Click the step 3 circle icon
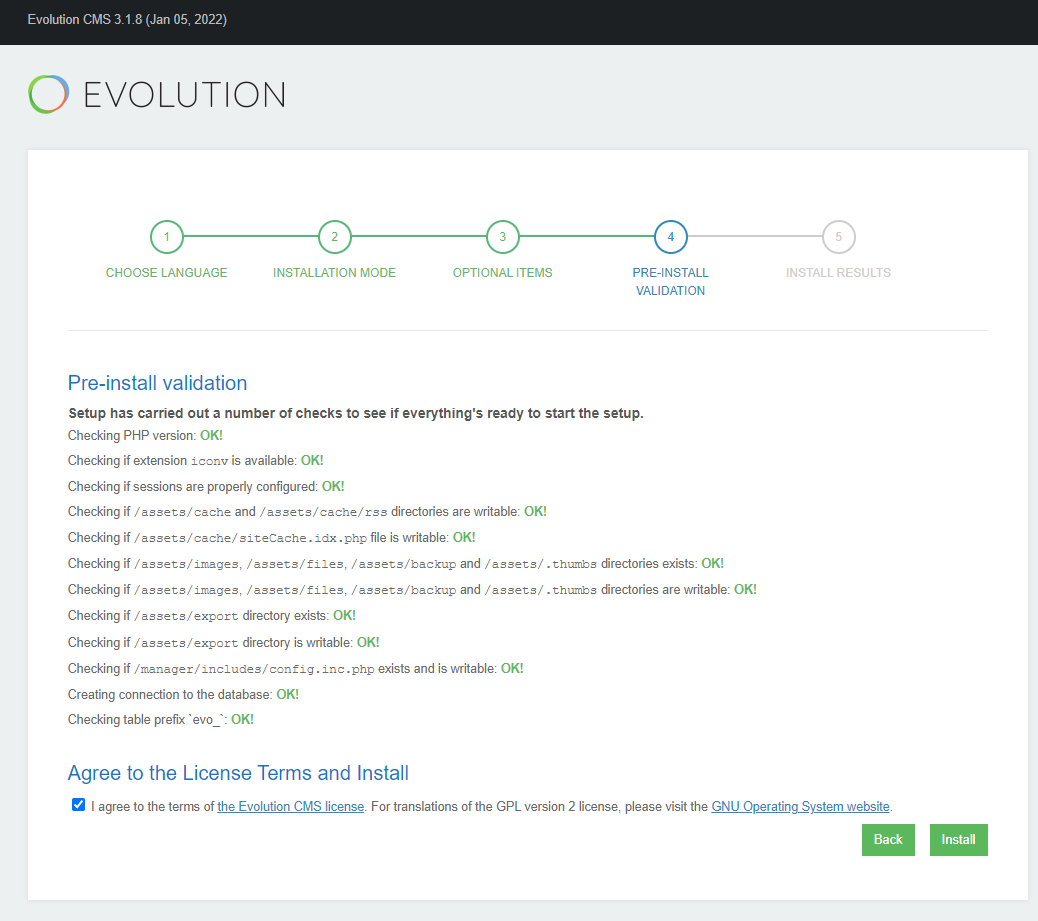 tap(502, 237)
